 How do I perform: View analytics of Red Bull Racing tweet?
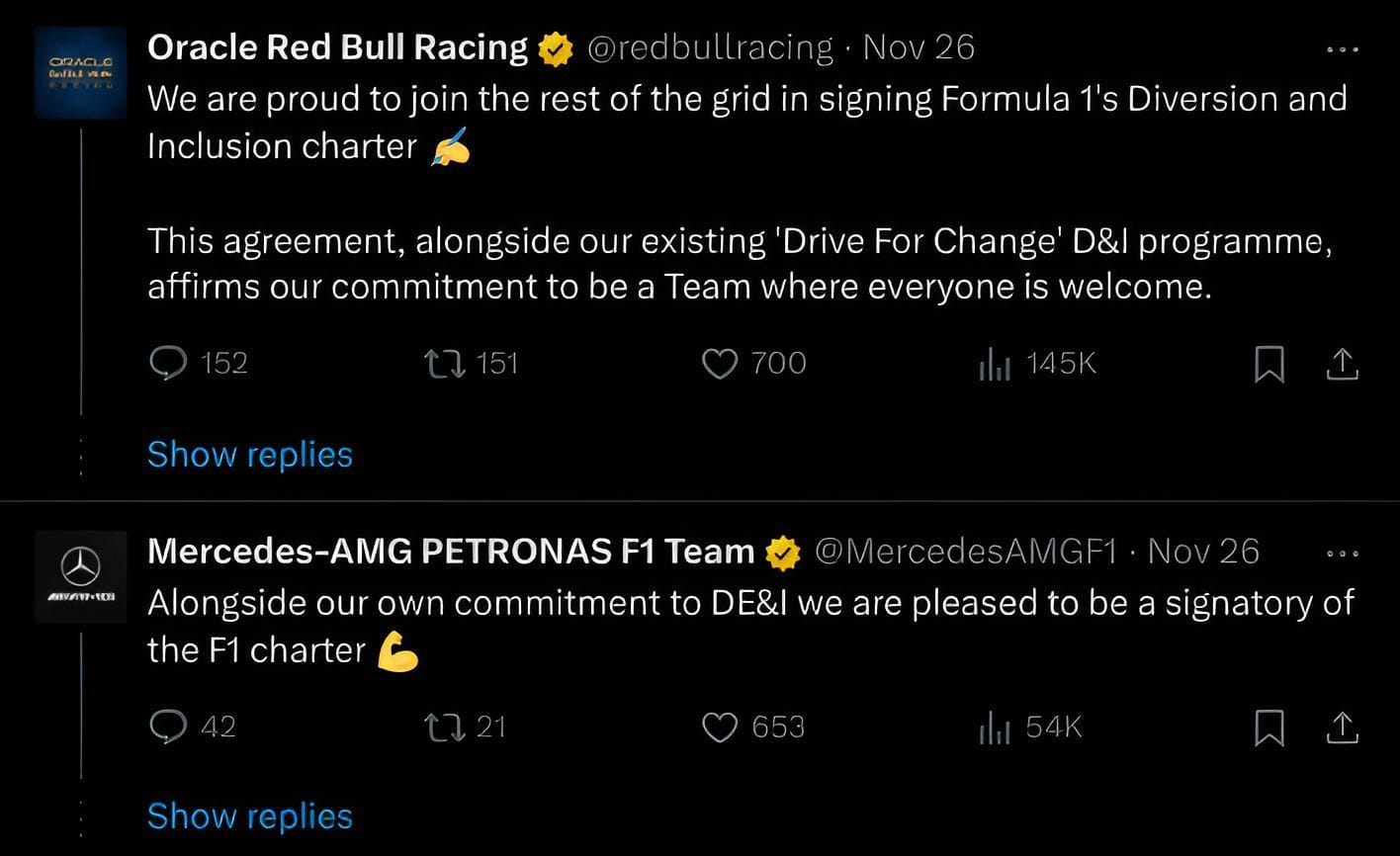pyautogui.click(x=995, y=366)
